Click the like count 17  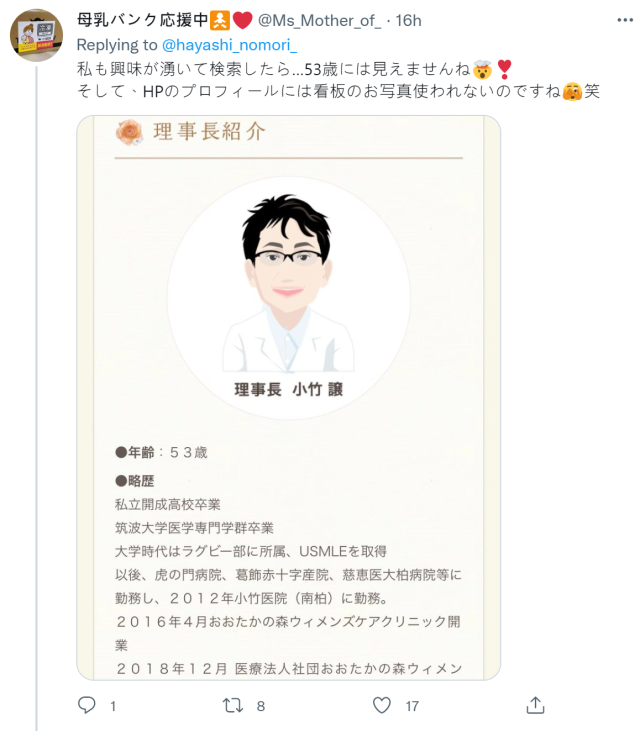tap(412, 706)
